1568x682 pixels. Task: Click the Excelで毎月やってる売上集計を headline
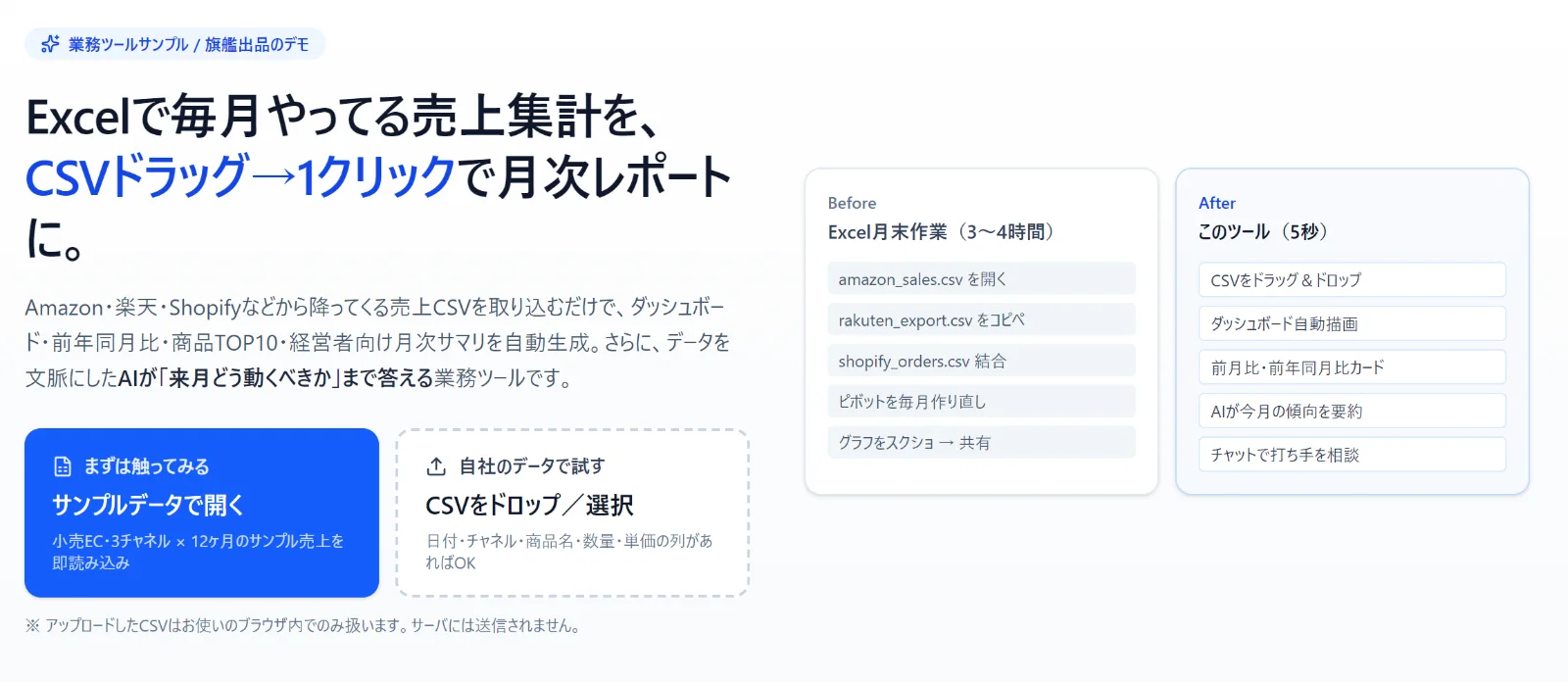342,118
